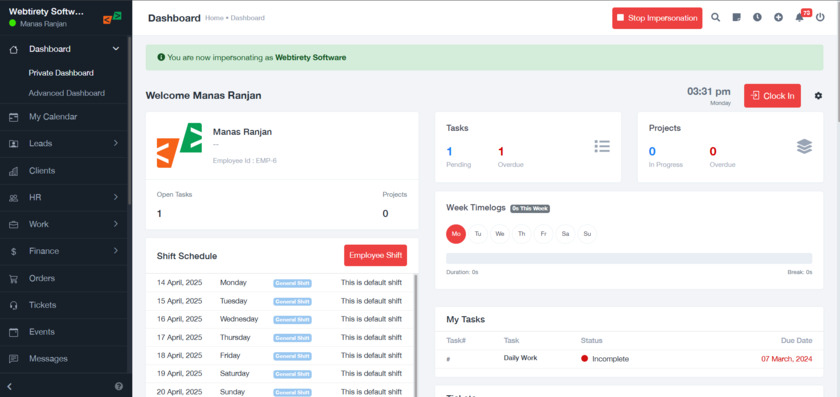Viewport: 840px width, 397px height.
Task: Open the search icon in header
Action: point(715,18)
